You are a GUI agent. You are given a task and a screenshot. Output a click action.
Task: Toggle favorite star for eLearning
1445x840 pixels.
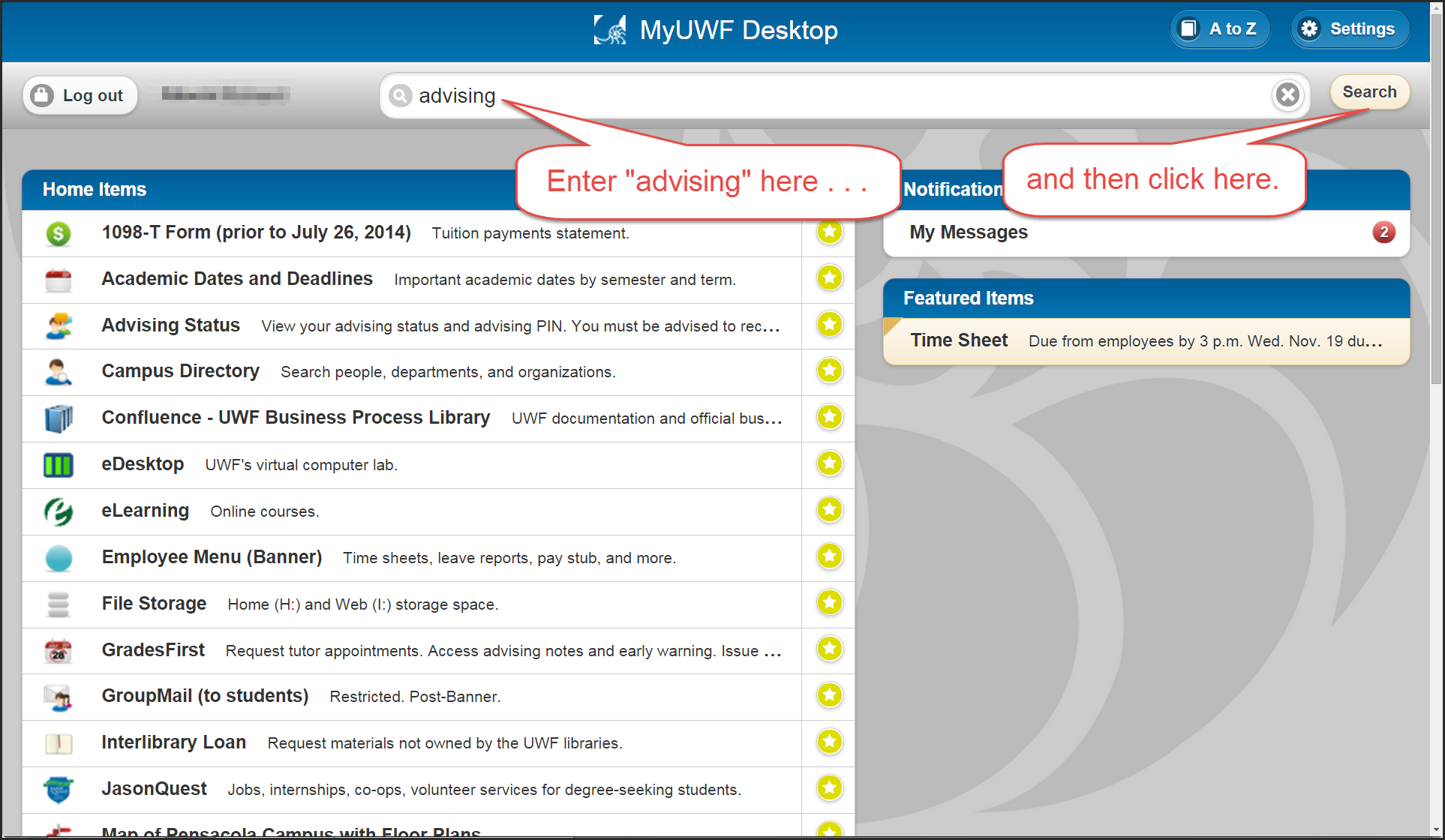[830, 510]
